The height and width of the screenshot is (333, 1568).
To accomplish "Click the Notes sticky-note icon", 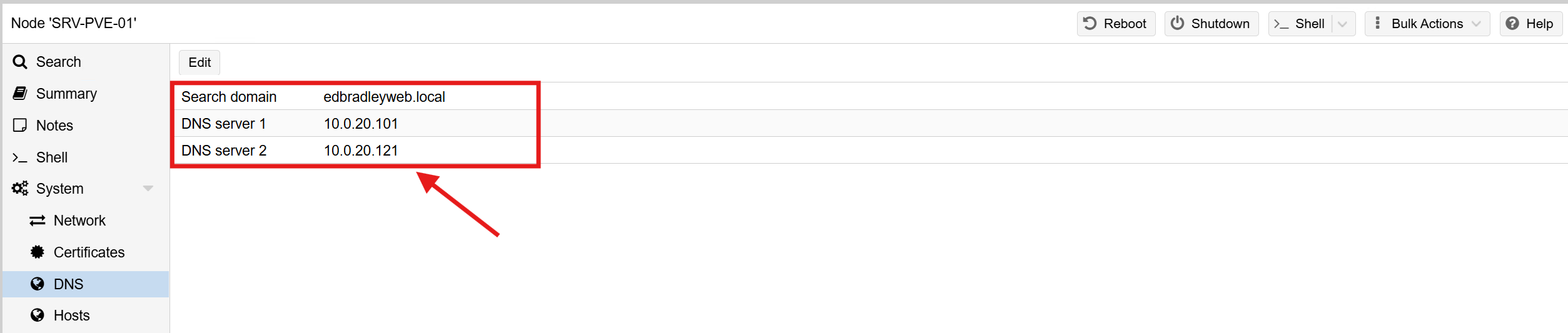I will [20, 126].
